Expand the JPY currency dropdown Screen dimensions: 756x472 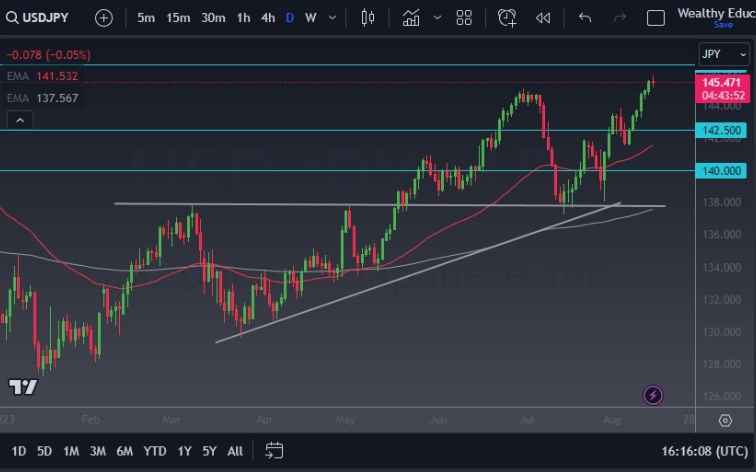click(x=722, y=54)
